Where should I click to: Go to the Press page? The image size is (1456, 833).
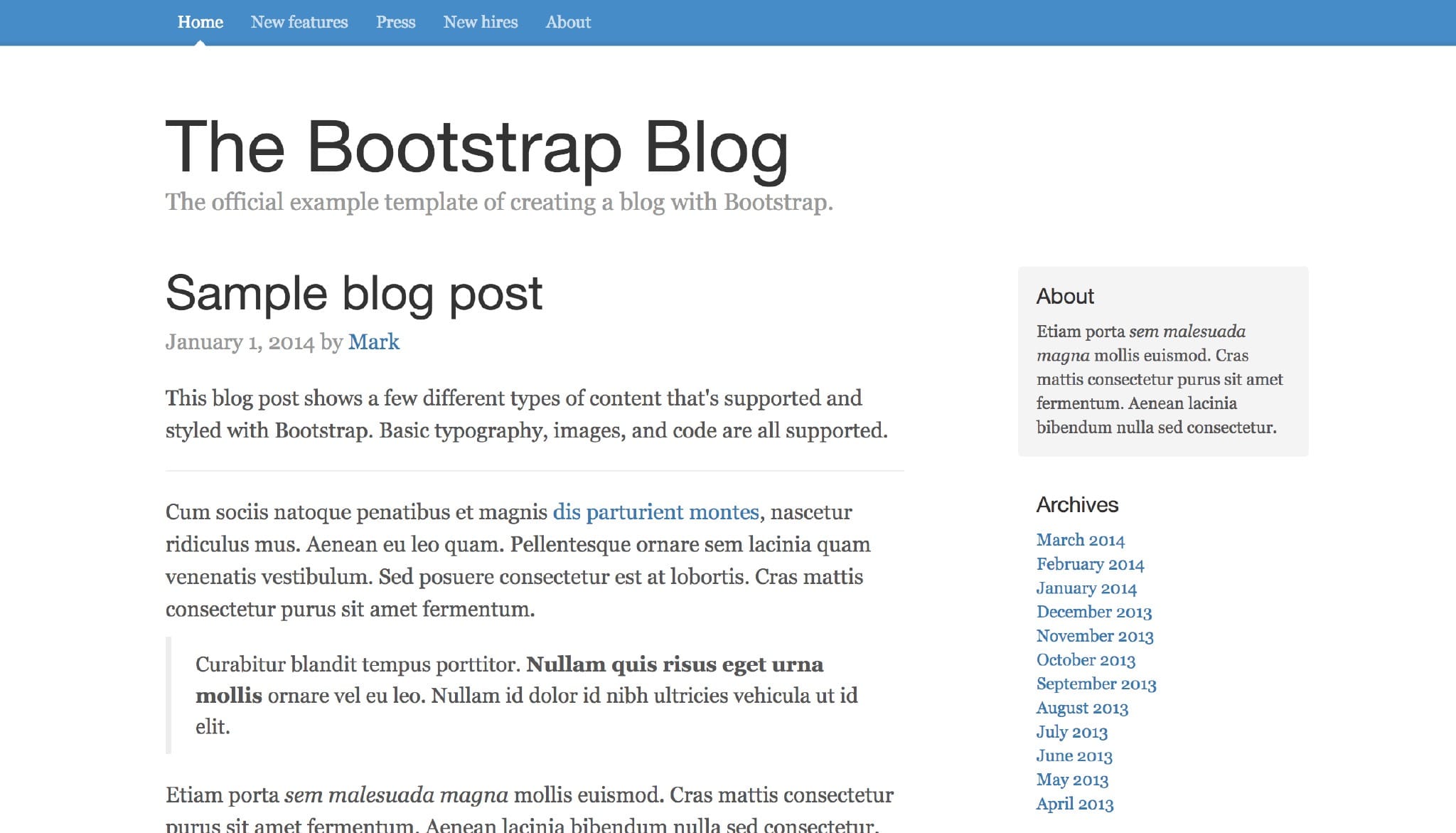pyautogui.click(x=395, y=22)
